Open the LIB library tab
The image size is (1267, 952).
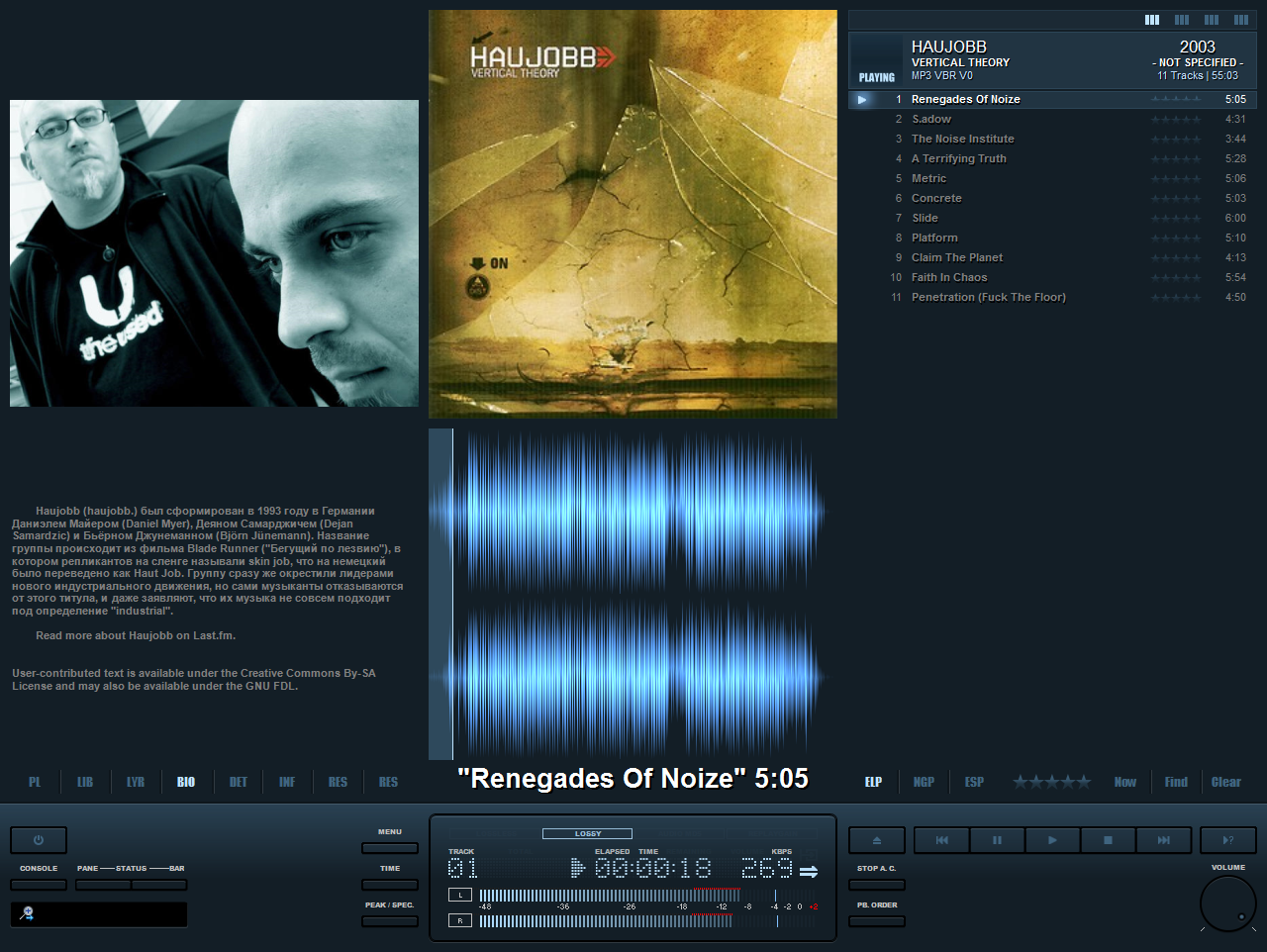[85, 782]
